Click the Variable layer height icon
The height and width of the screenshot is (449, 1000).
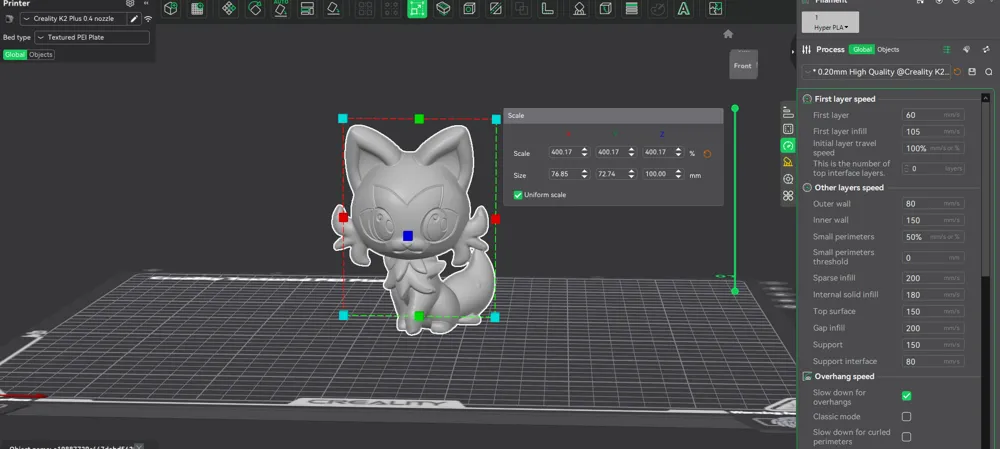(x=631, y=9)
